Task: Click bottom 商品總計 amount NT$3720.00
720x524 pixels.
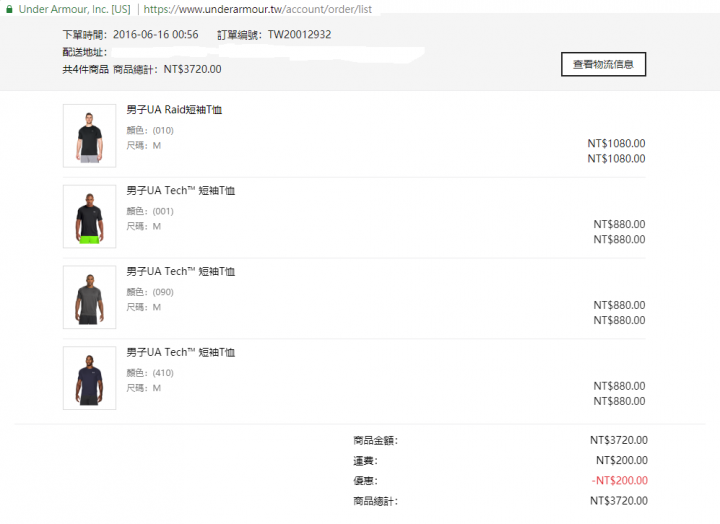Action: (619, 501)
